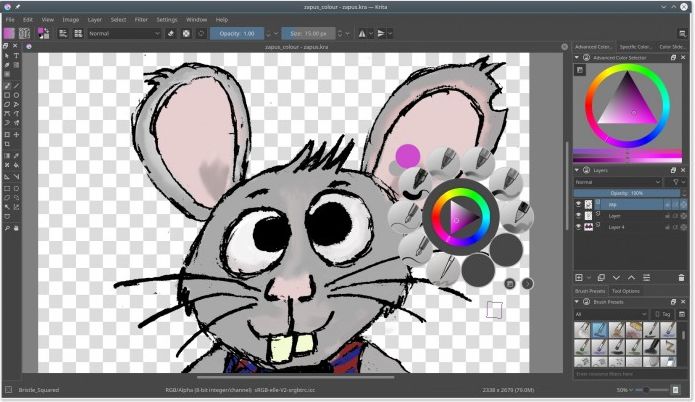Toggle visibility of Layer 4

578,227
